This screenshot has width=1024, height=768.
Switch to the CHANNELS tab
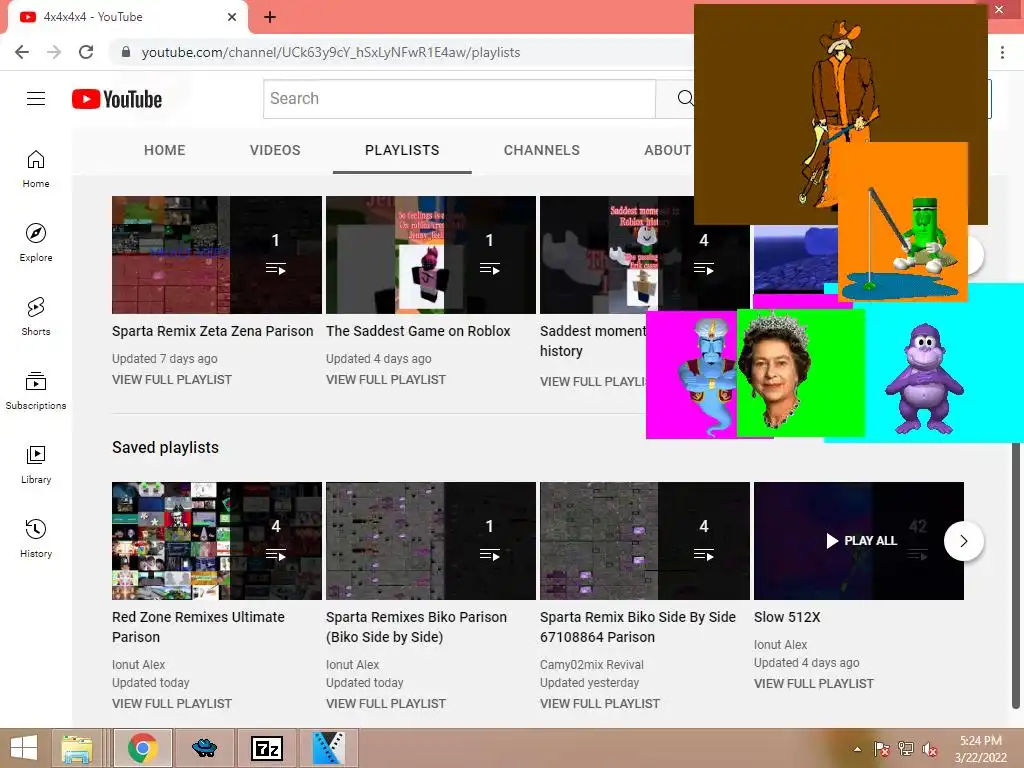tap(541, 150)
